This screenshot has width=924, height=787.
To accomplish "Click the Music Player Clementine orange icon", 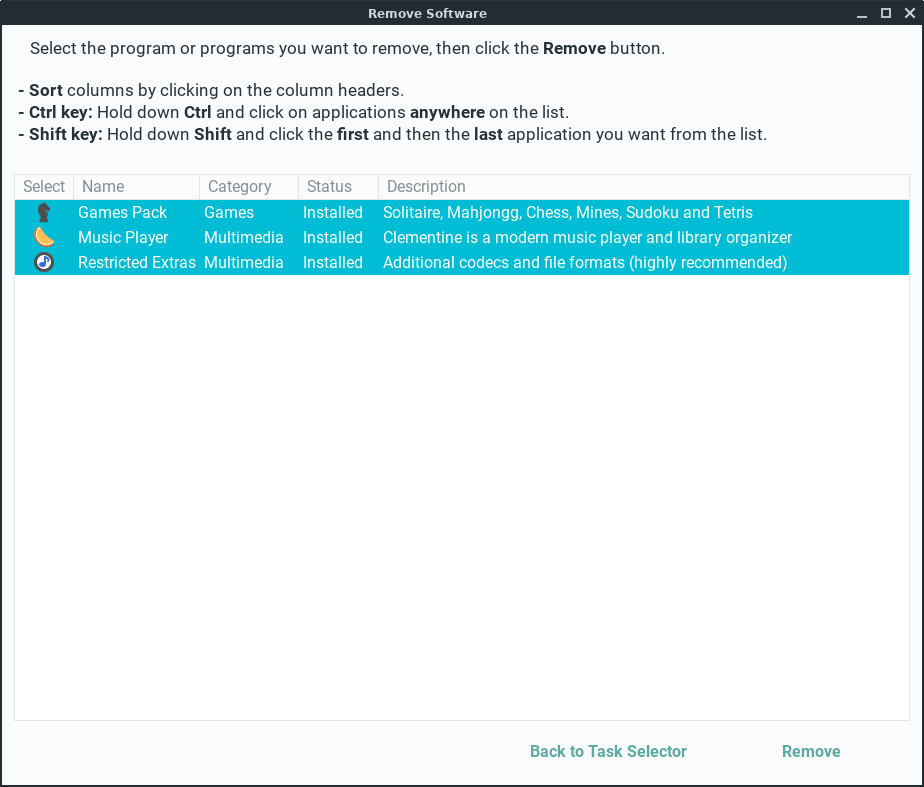I will (44, 237).
